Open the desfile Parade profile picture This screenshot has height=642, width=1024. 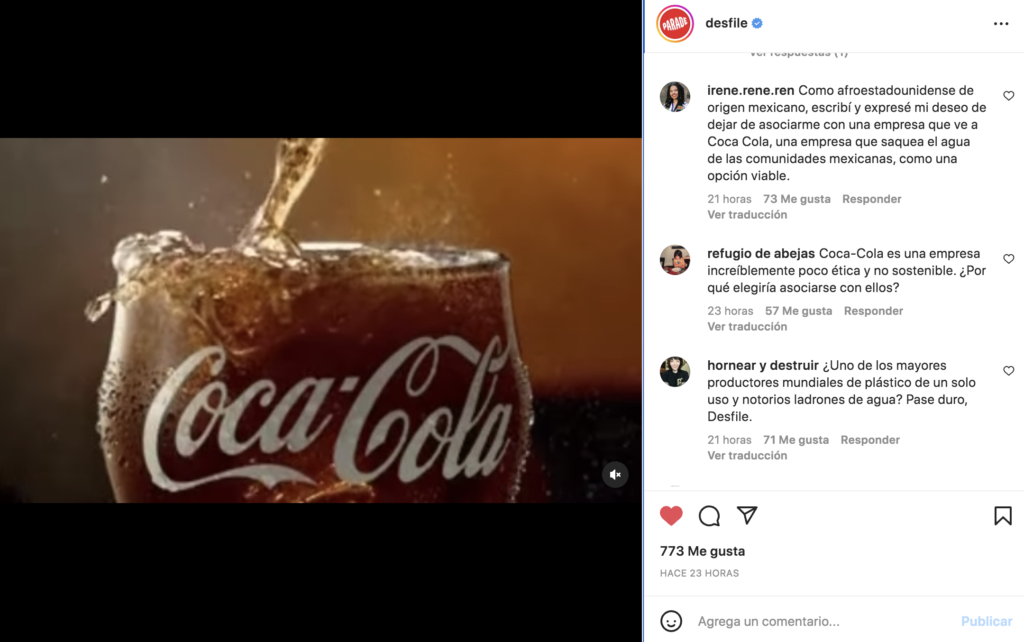coord(675,24)
